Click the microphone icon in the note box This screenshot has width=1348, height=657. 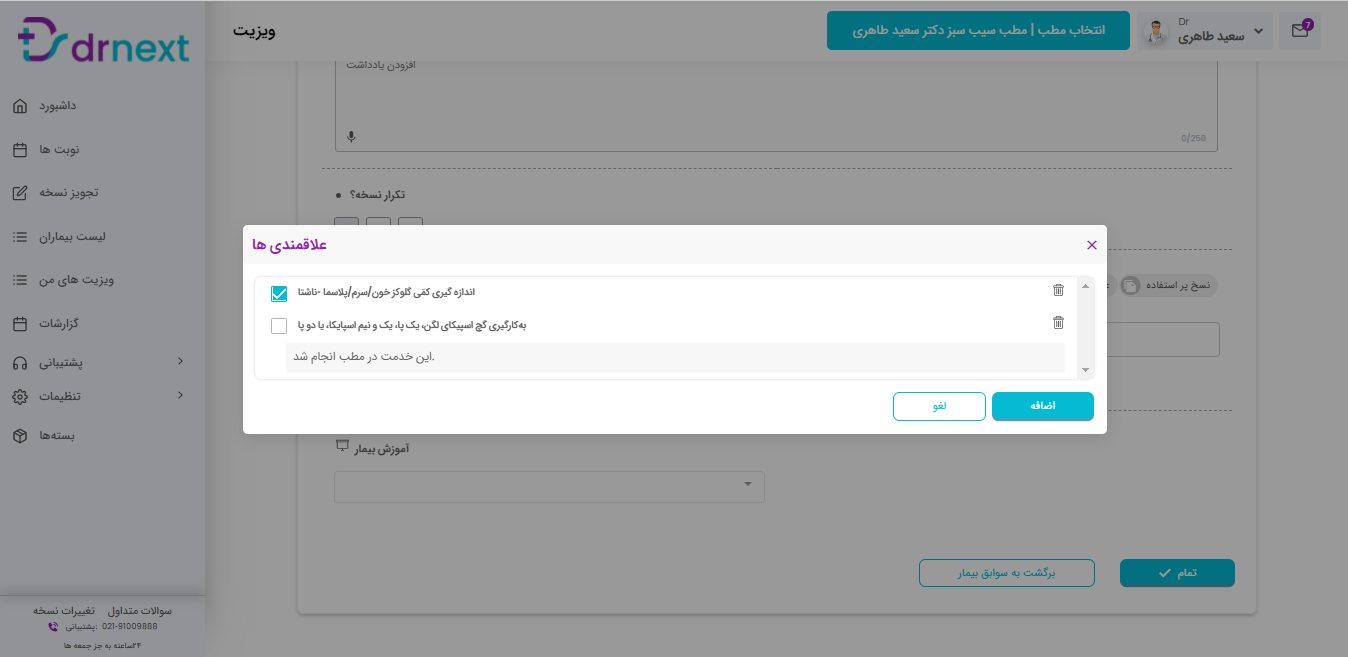pos(351,137)
